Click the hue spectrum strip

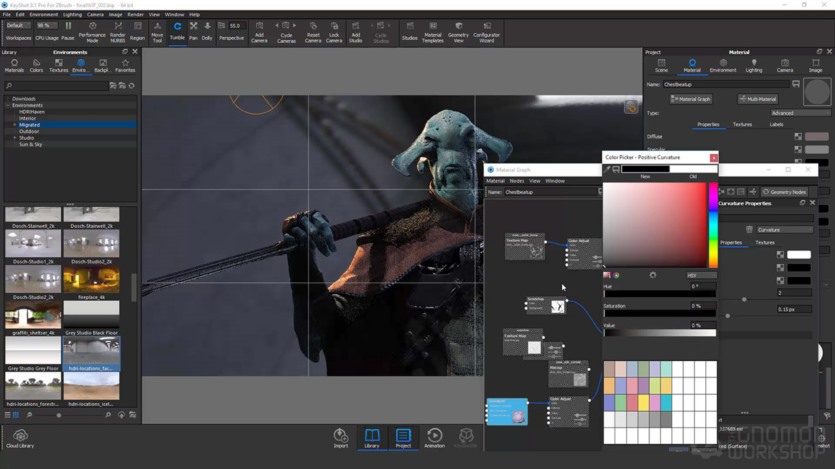click(x=713, y=225)
